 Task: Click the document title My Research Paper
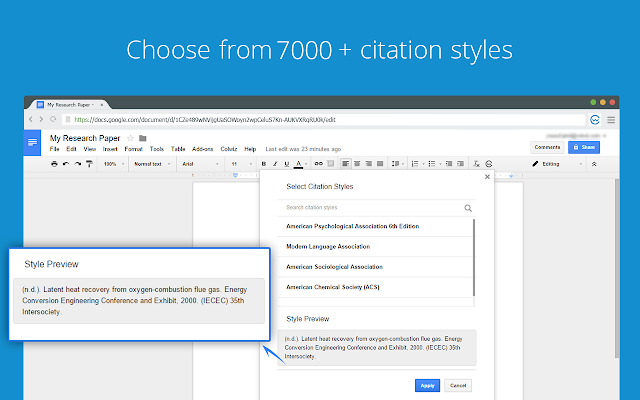85,138
